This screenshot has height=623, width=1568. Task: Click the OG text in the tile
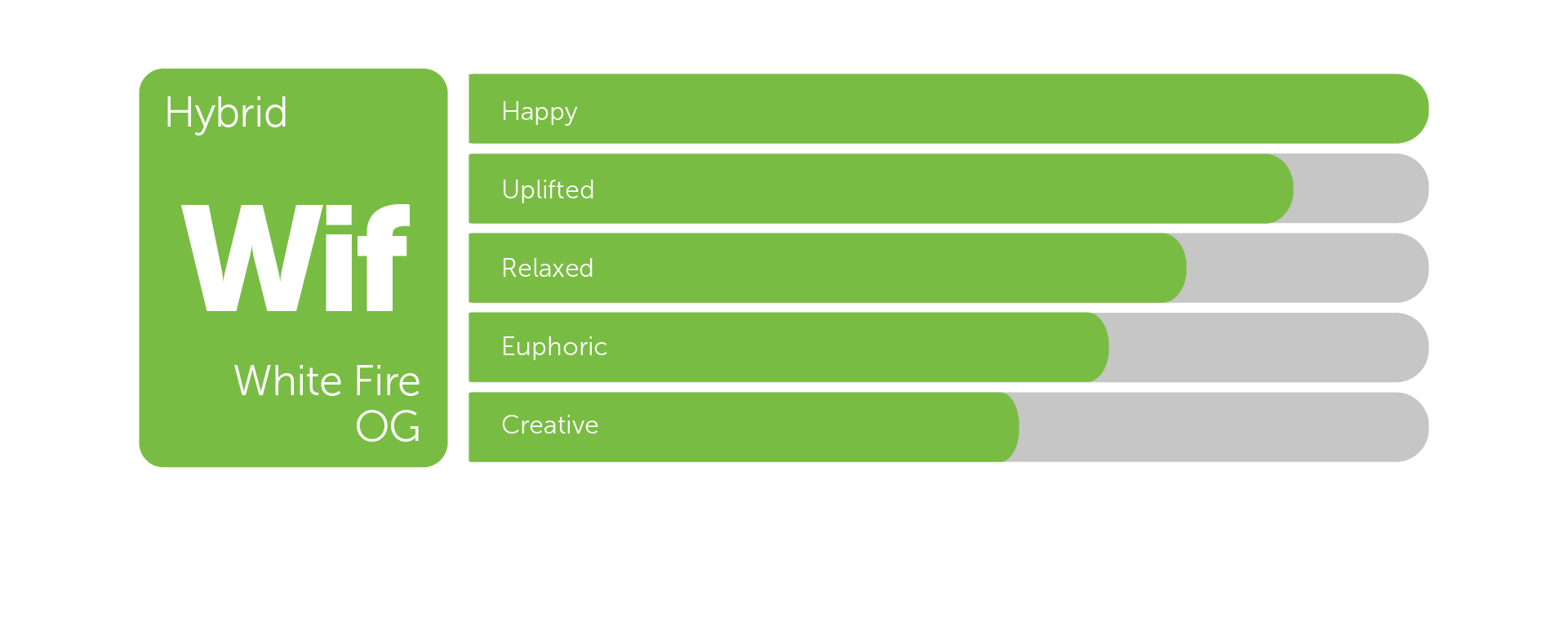[x=388, y=426]
